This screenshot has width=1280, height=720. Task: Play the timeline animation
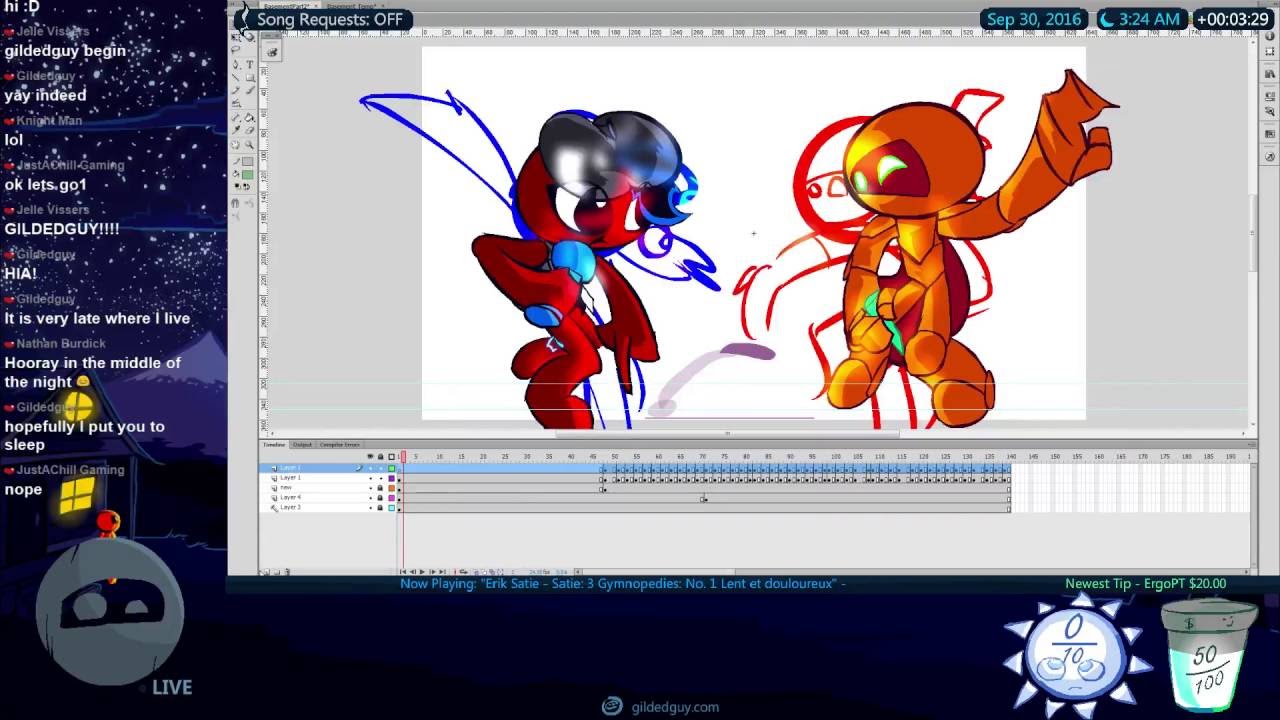point(422,572)
